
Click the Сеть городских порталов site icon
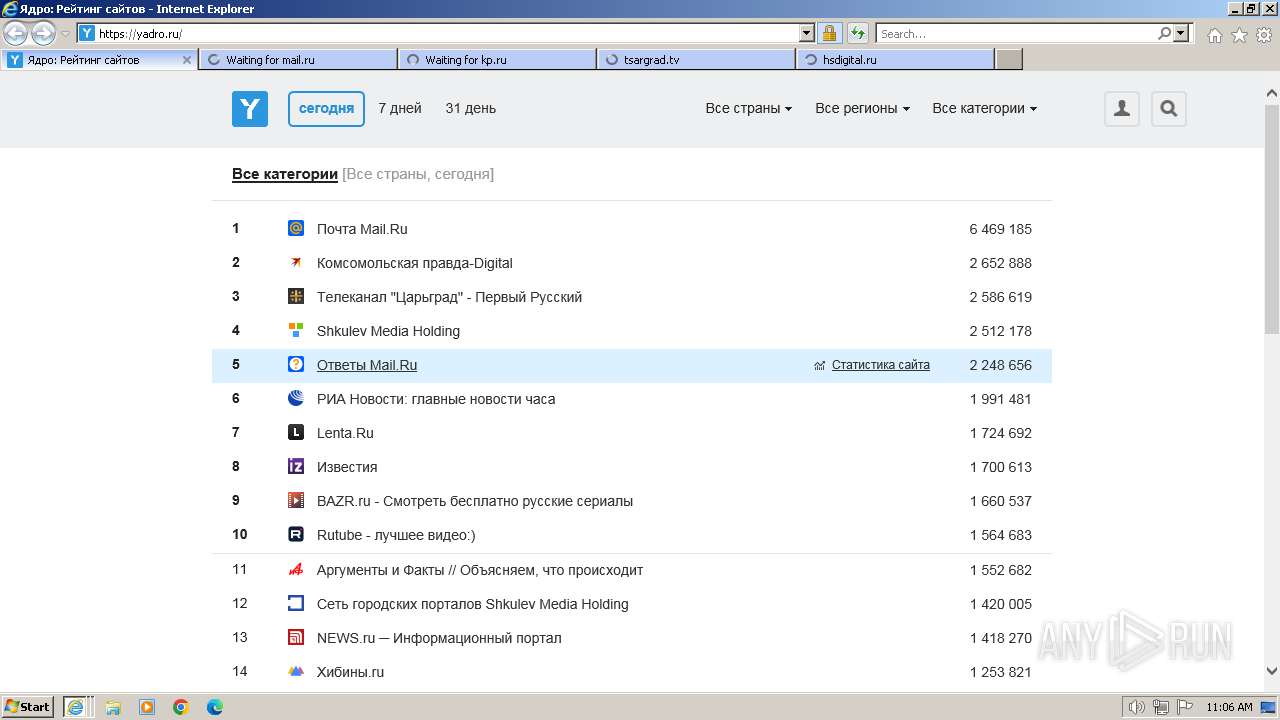296,603
